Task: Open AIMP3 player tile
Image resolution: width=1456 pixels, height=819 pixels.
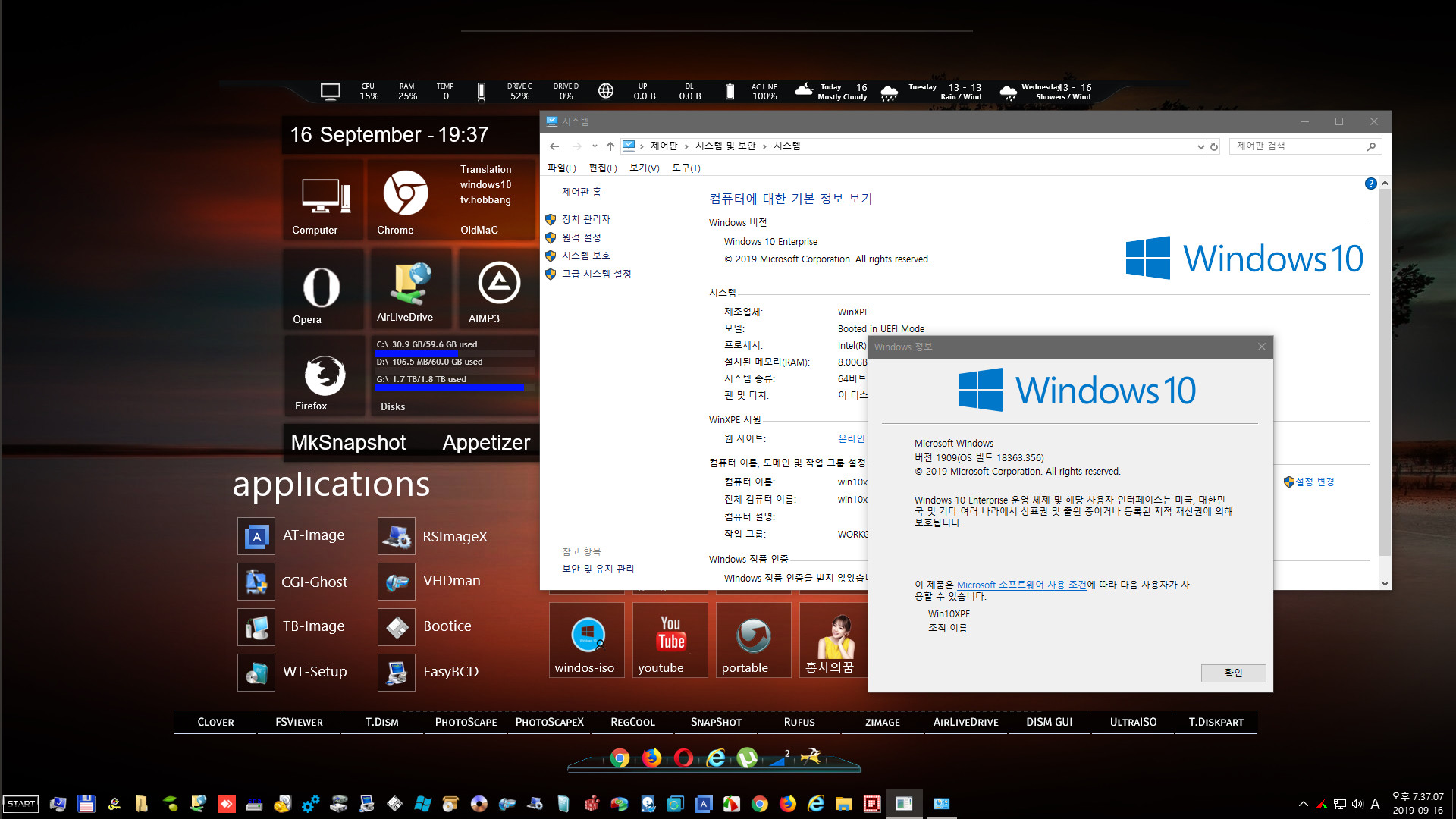Action: click(498, 290)
